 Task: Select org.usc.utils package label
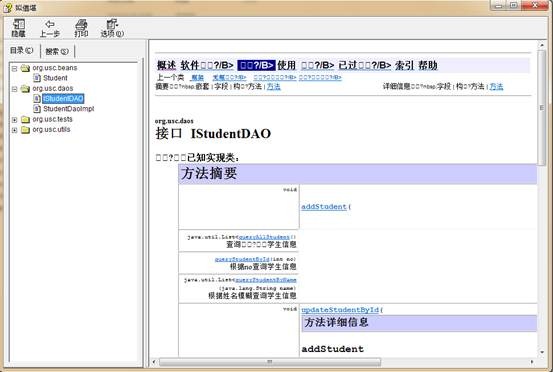[51, 129]
